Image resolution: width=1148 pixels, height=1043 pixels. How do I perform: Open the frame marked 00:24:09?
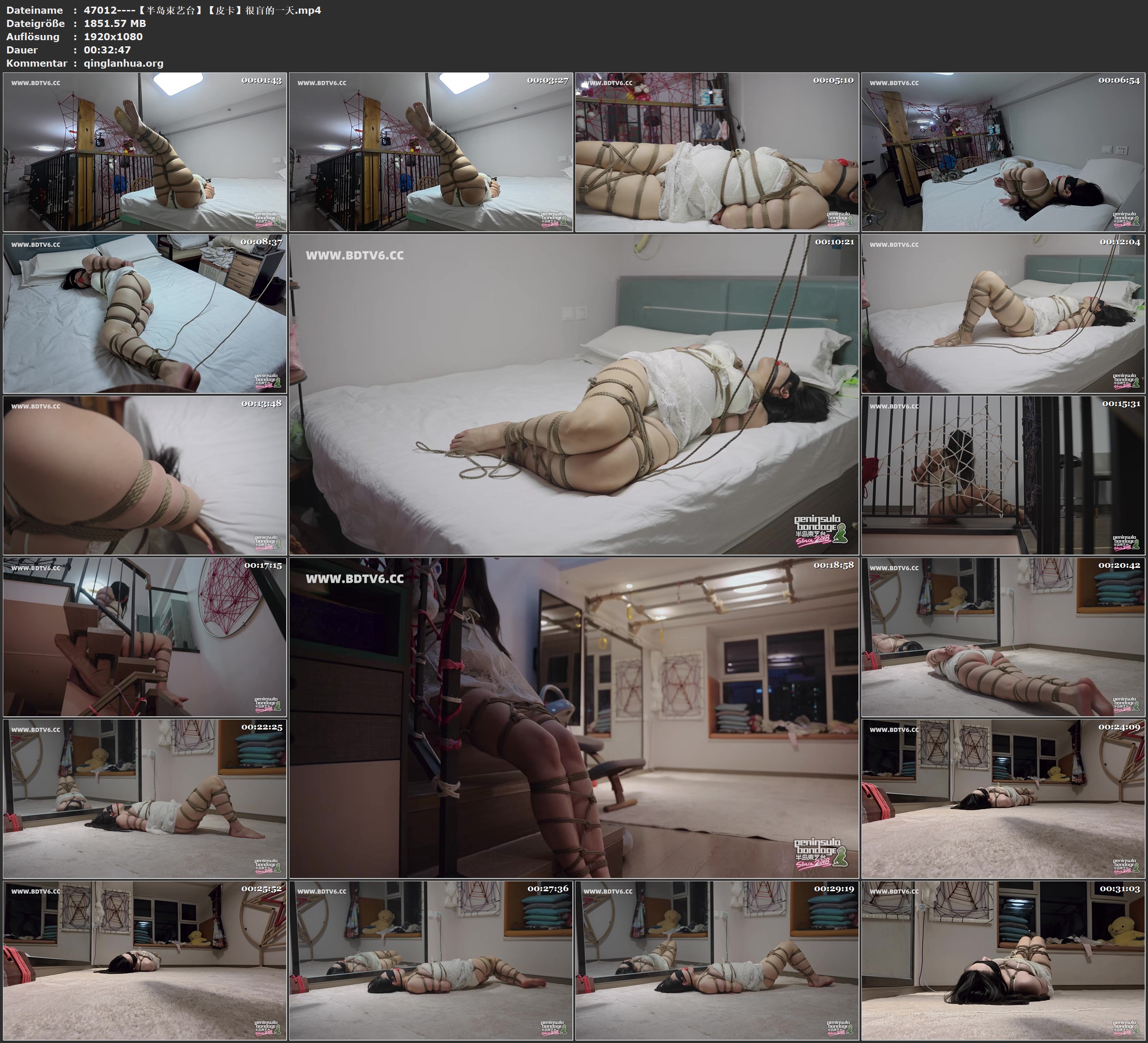[x=1003, y=799]
